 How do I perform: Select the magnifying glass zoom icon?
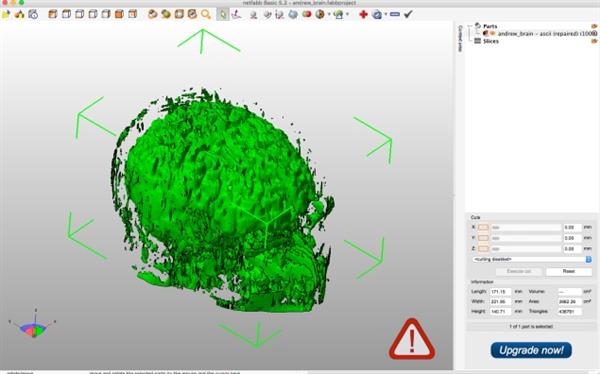(206, 15)
